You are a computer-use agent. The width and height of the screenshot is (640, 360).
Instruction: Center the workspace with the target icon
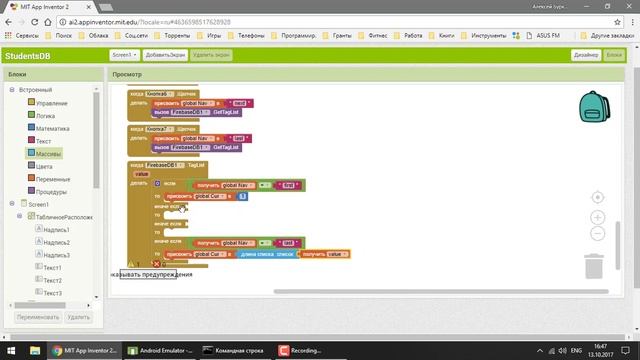598,198
